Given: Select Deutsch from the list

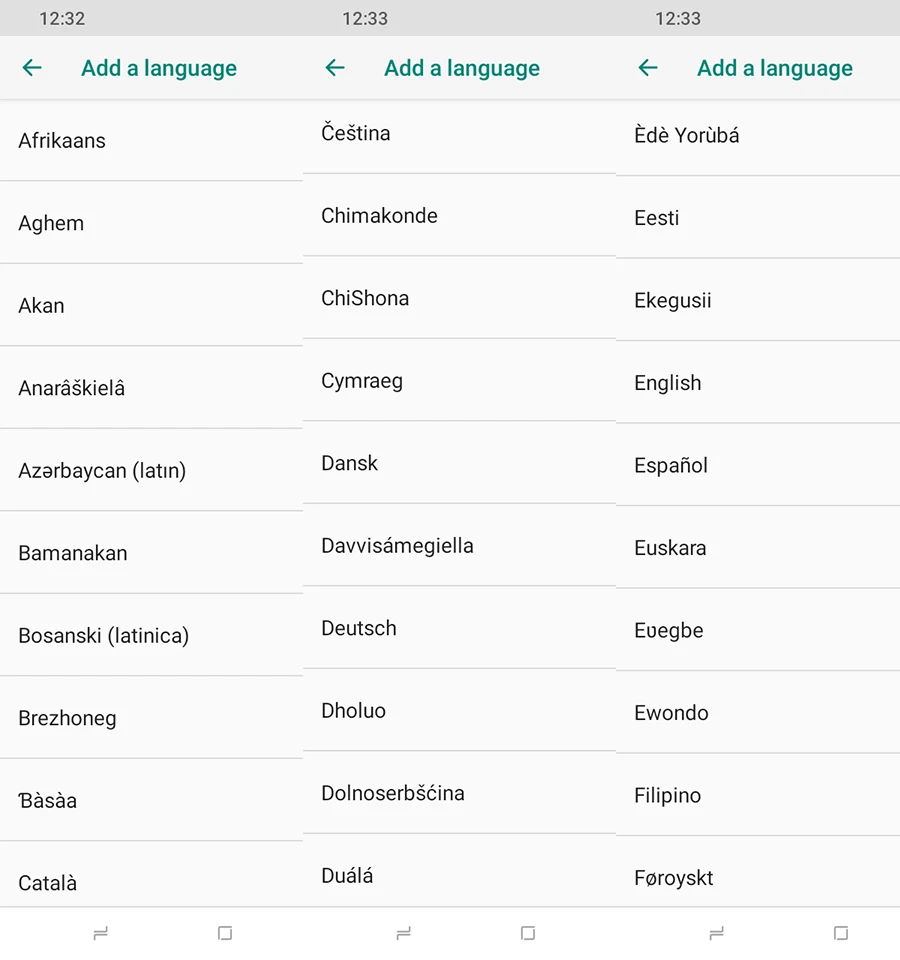Looking at the screenshot, I should coord(459,628).
